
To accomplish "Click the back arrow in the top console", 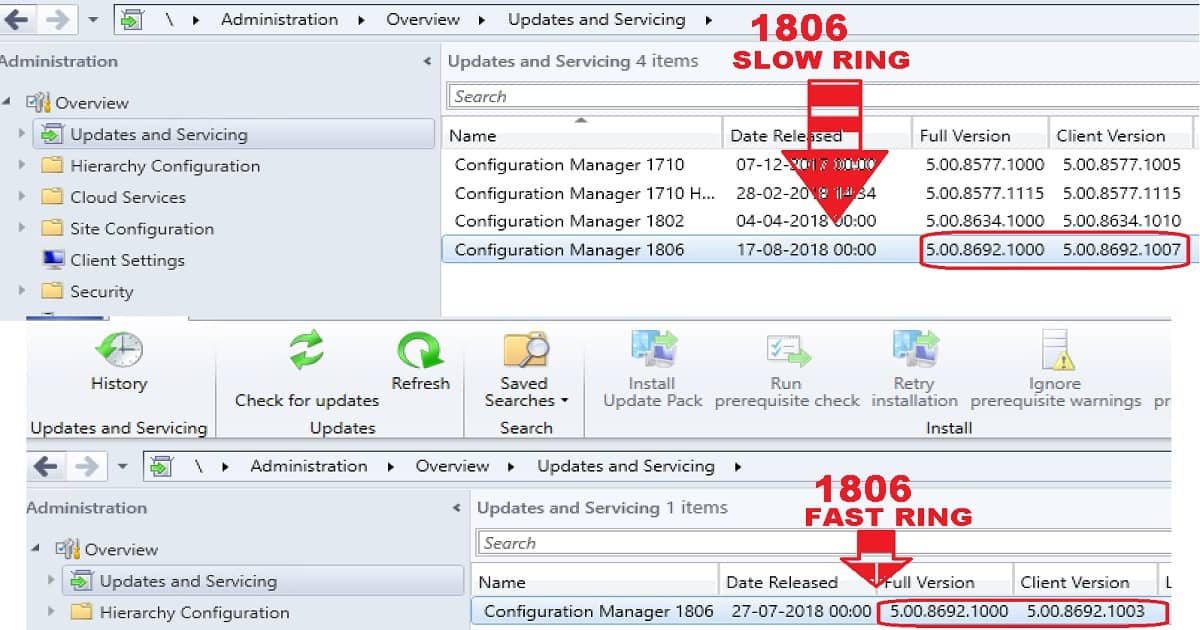I will tap(16, 20).
